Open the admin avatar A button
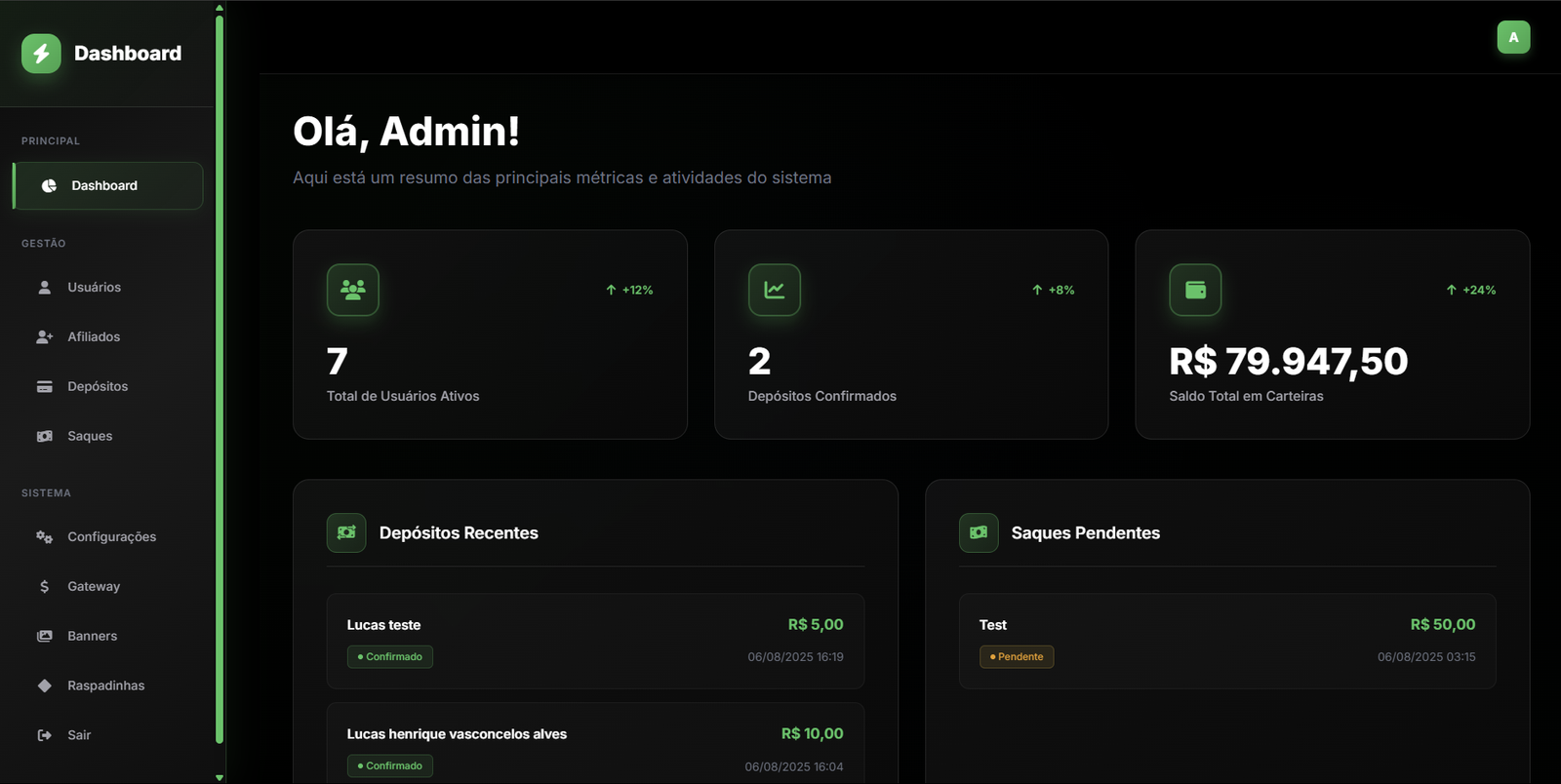This screenshot has width=1561, height=784. (1513, 37)
